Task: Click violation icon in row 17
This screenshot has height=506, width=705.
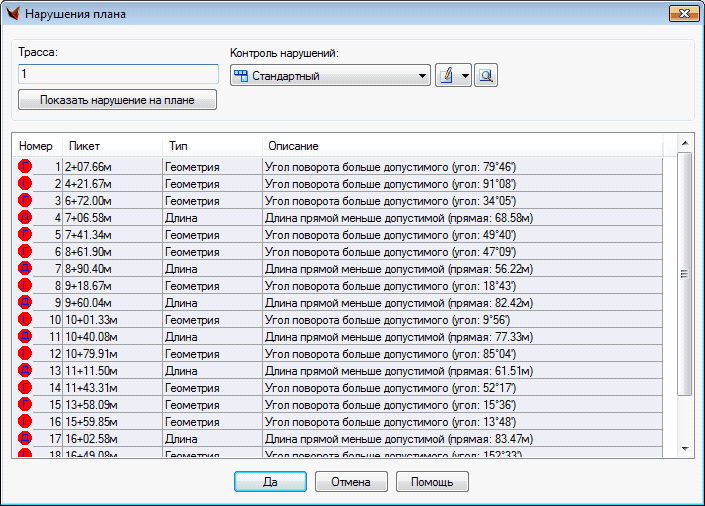Action: point(25,439)
